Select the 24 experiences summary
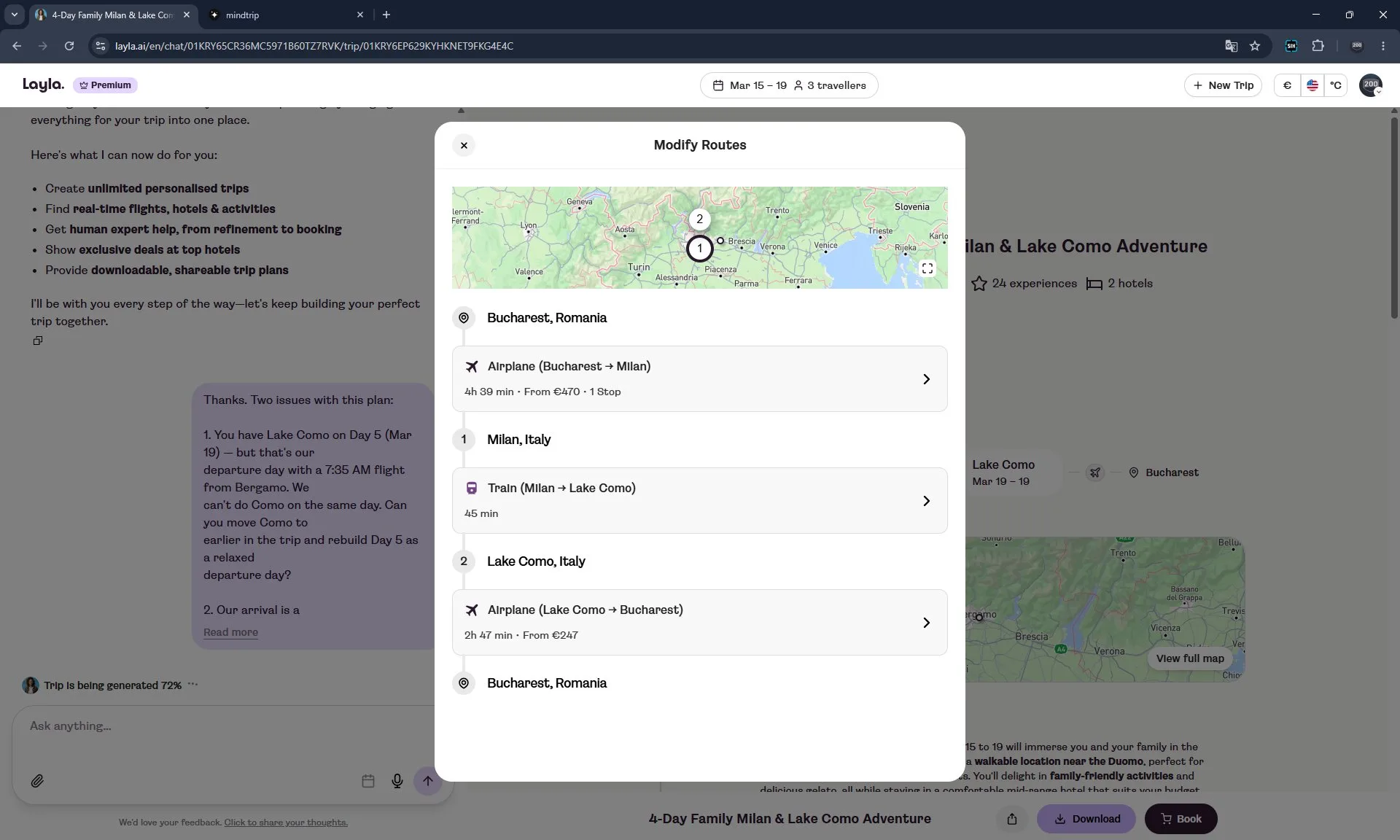 (x=1024, y=284)
